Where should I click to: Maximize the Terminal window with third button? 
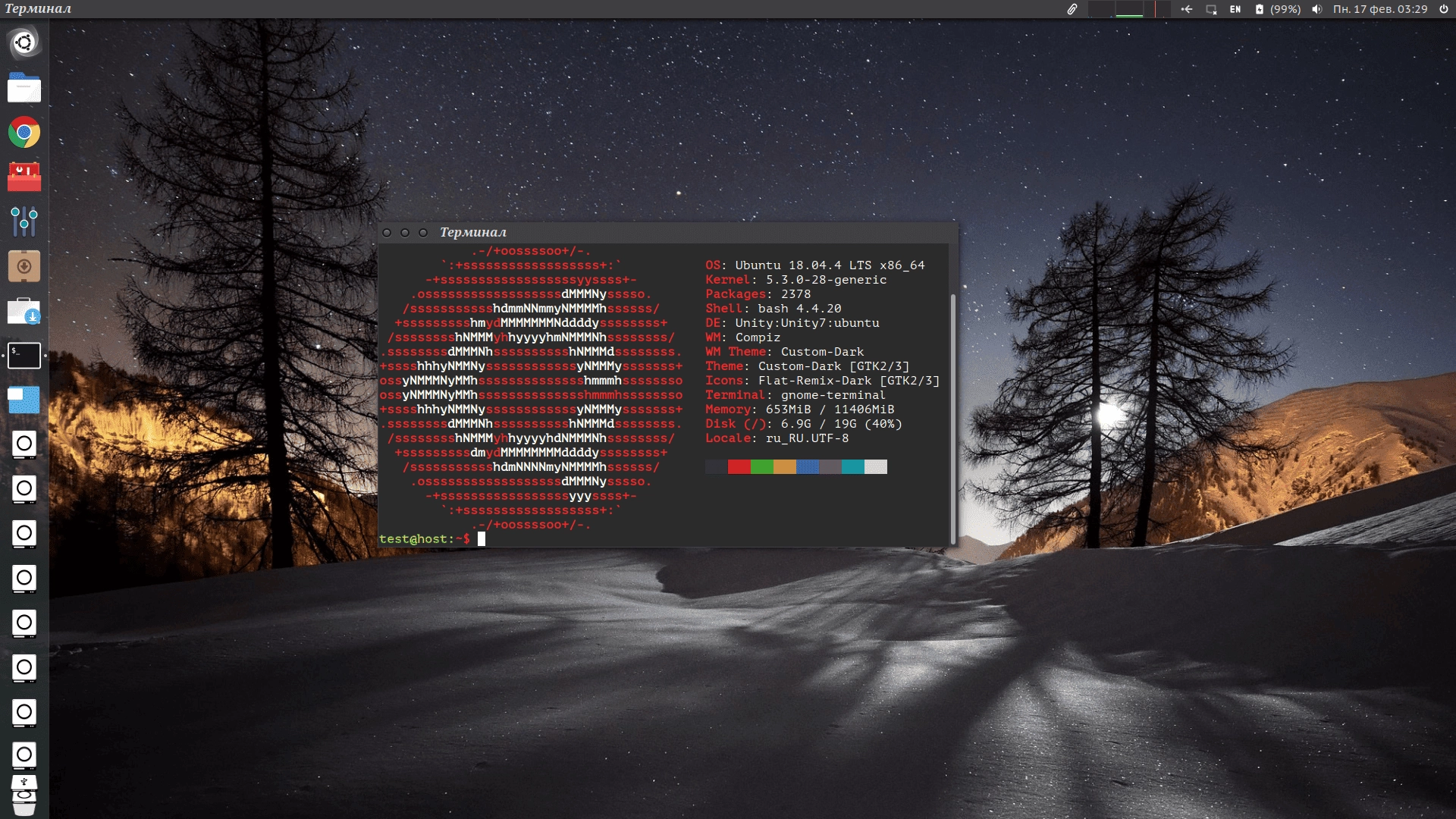click(x=423, y=233)
